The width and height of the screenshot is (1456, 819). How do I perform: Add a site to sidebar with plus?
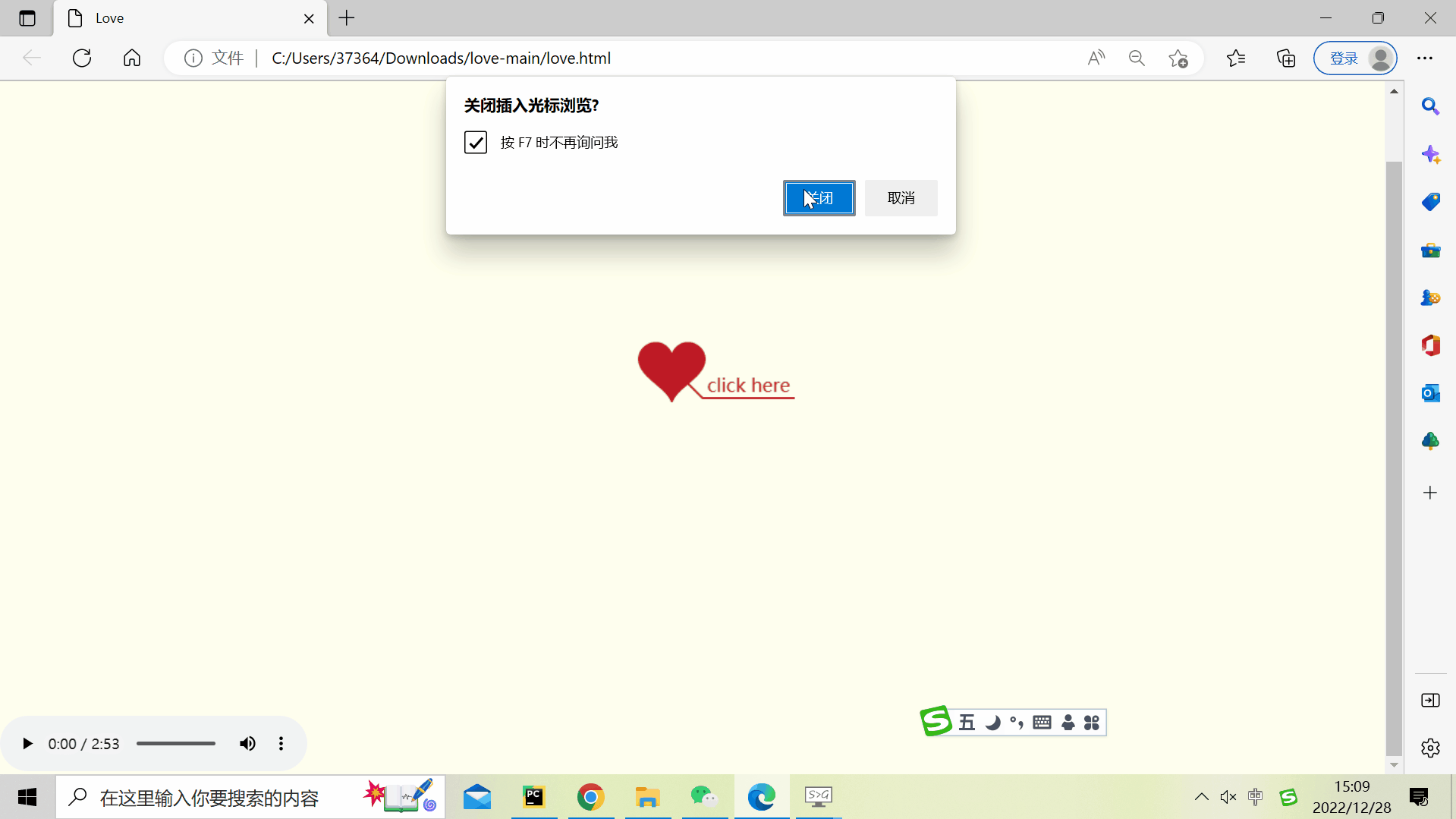click(1430, 493)
